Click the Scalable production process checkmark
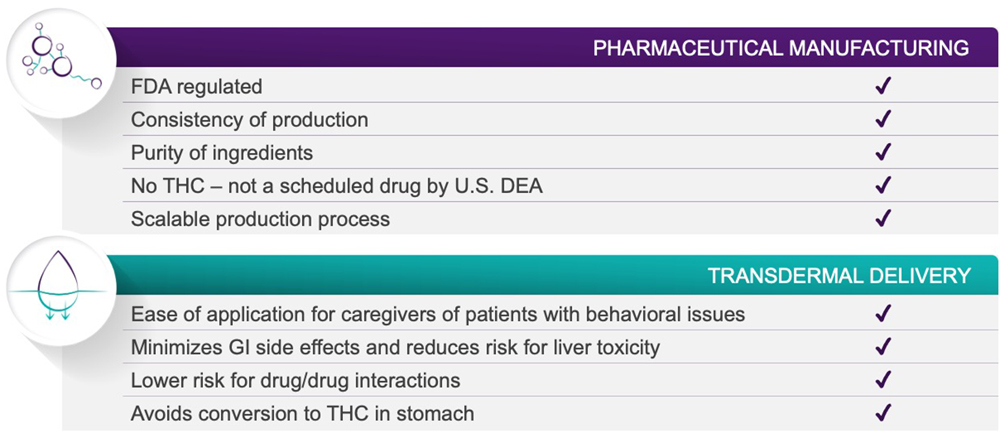1000x433 pixels. click(x=883, y=219)
